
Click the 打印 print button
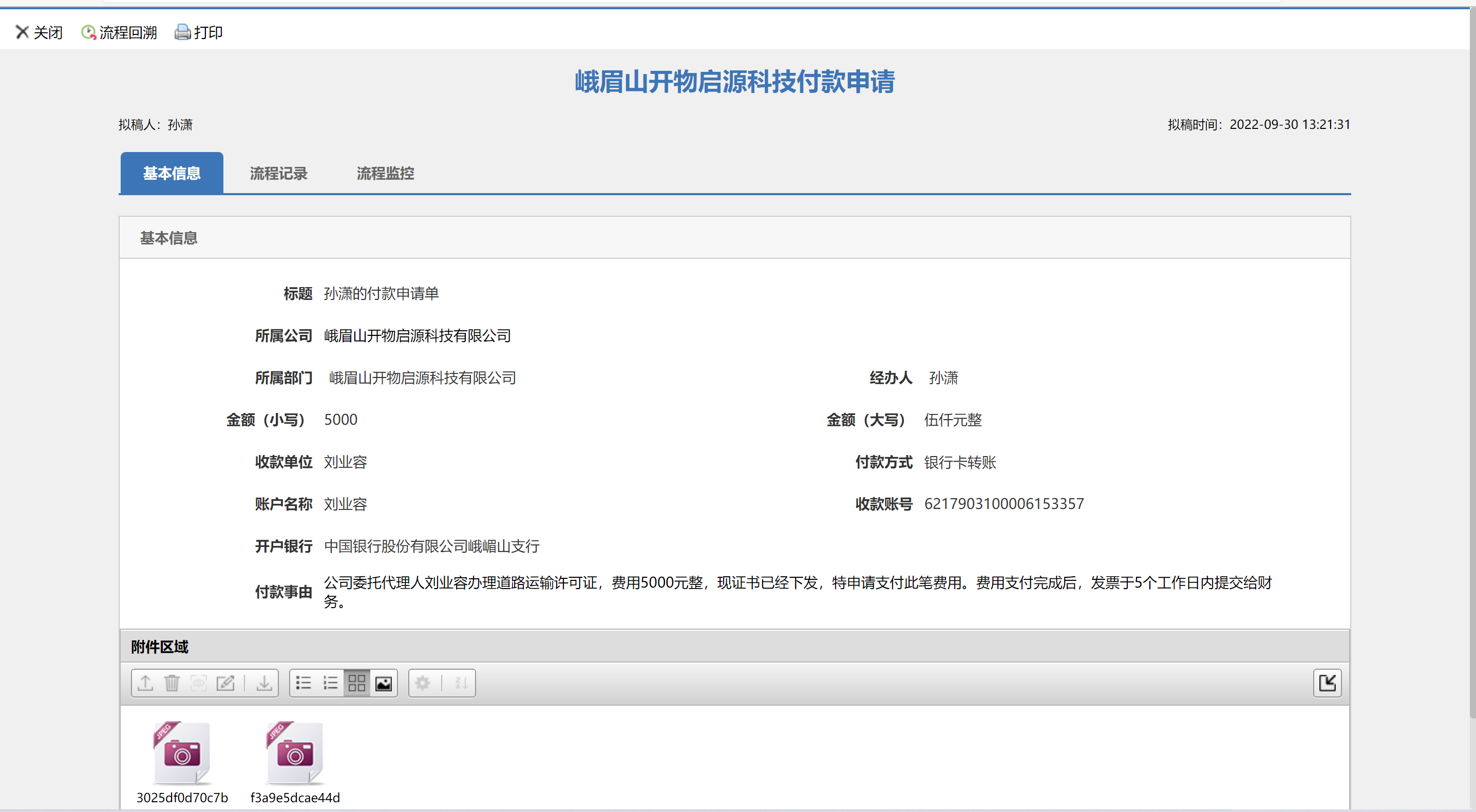point(199,32)
